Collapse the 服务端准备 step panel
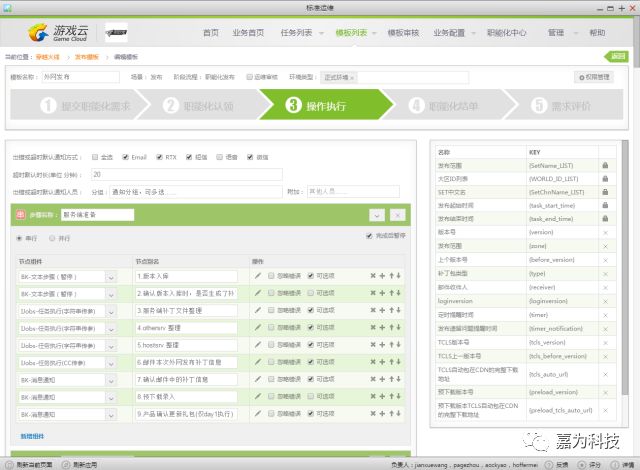640x470 pixels. 376,214
